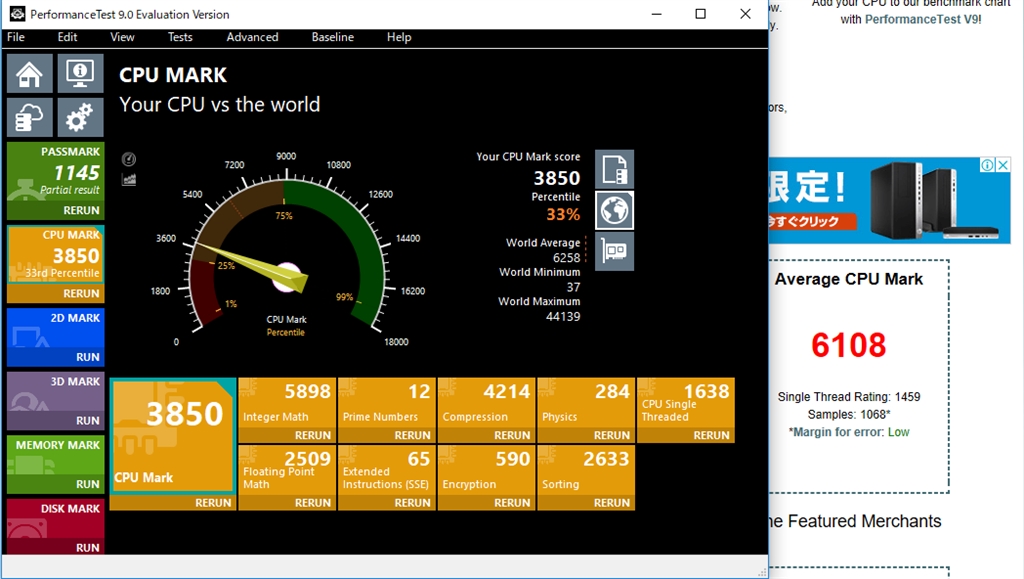
Task: Run the Memory Mark test
Action: point(88,484)
